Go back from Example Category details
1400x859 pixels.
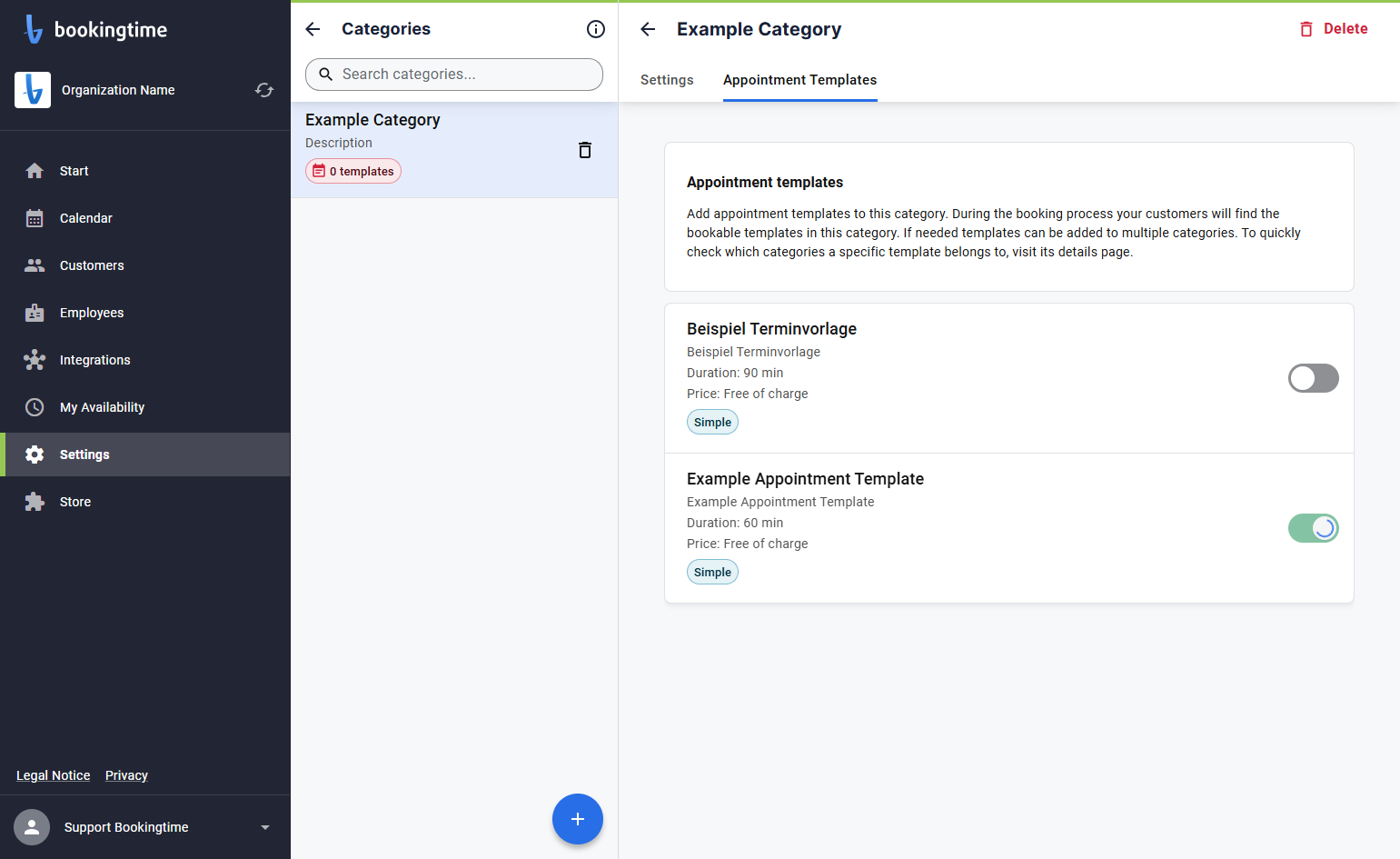tap(648, 29)
